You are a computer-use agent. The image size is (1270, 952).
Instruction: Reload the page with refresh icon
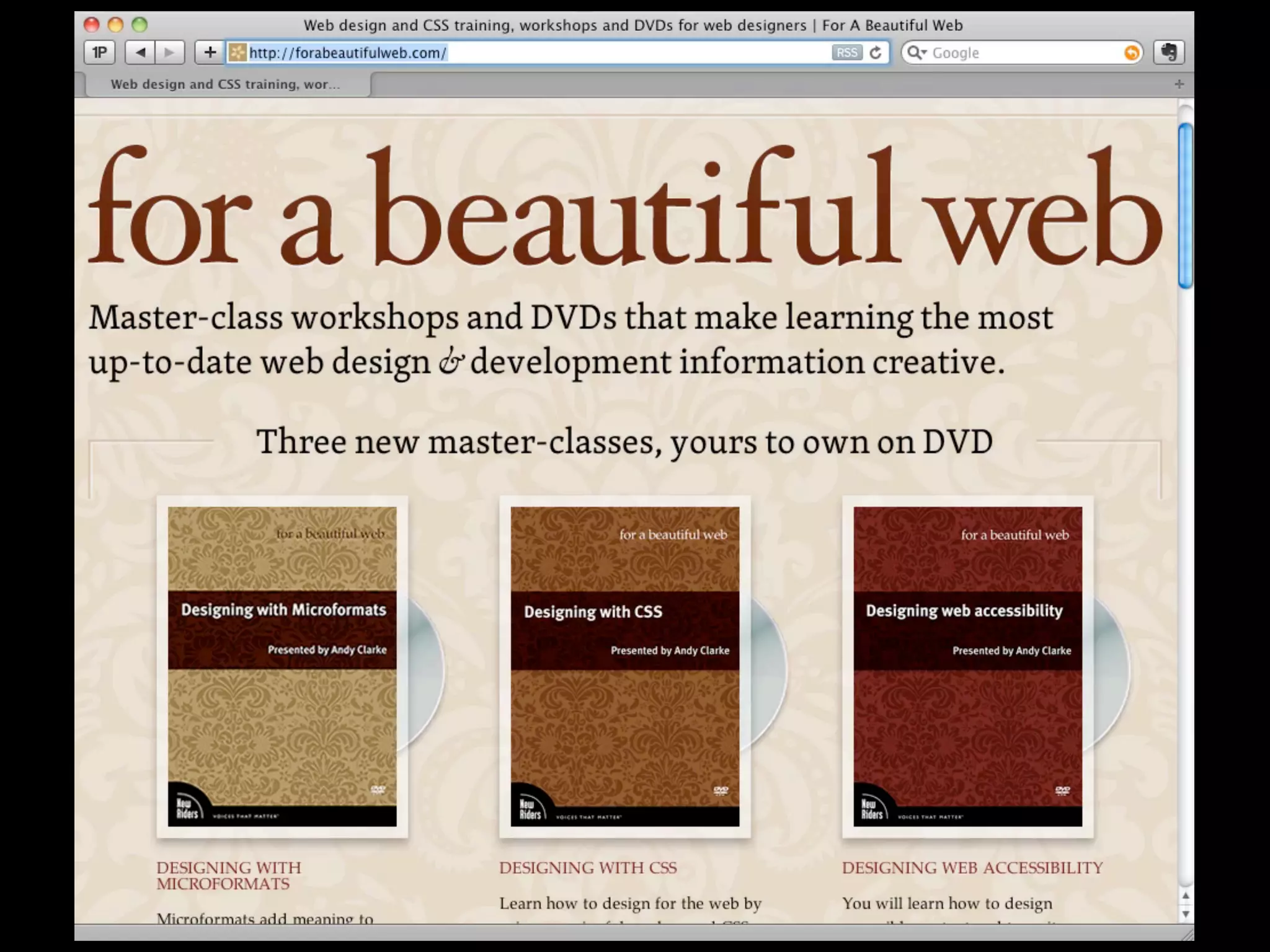pos(876,53)
